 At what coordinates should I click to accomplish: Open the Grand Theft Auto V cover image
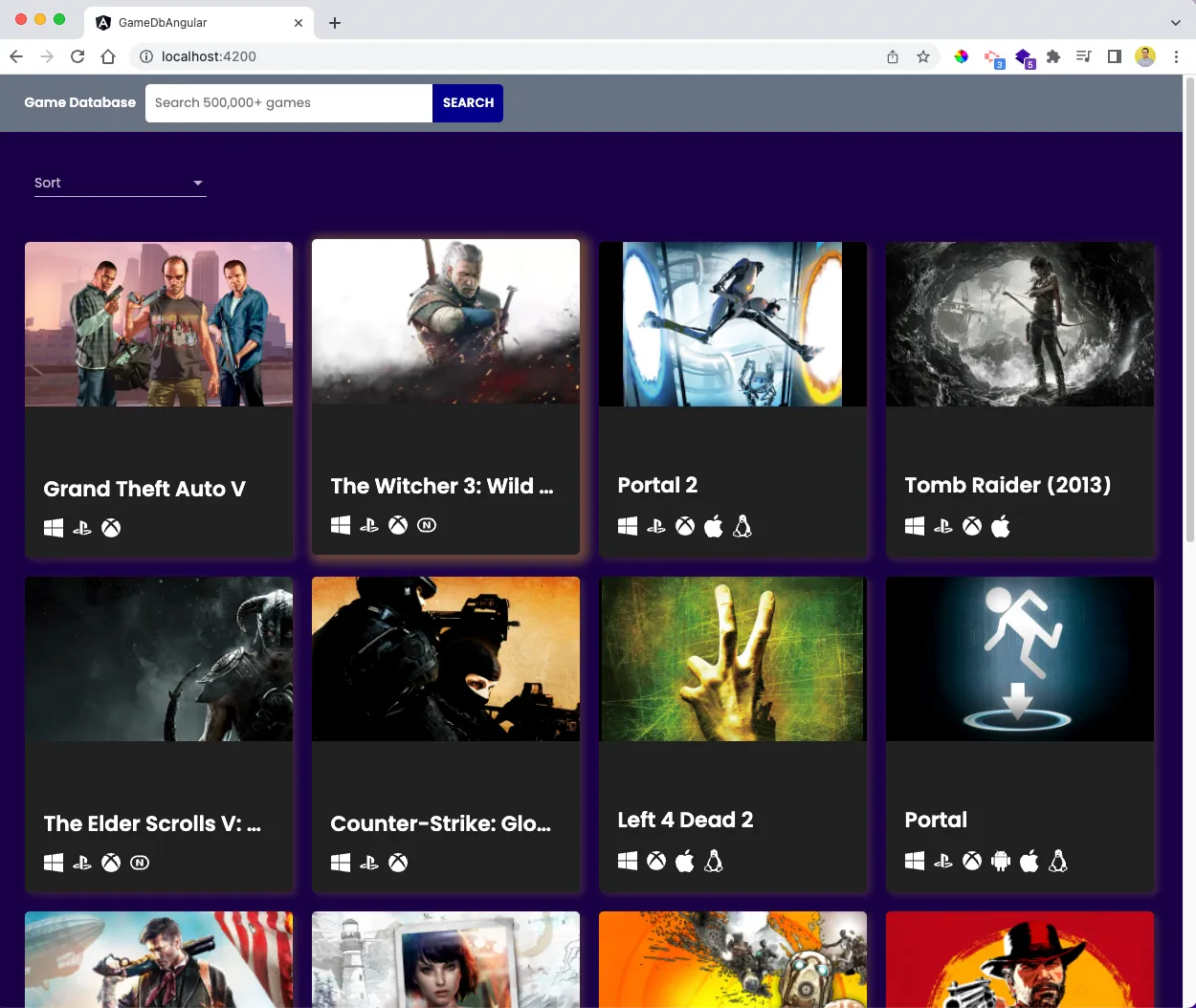click(159, 324)
